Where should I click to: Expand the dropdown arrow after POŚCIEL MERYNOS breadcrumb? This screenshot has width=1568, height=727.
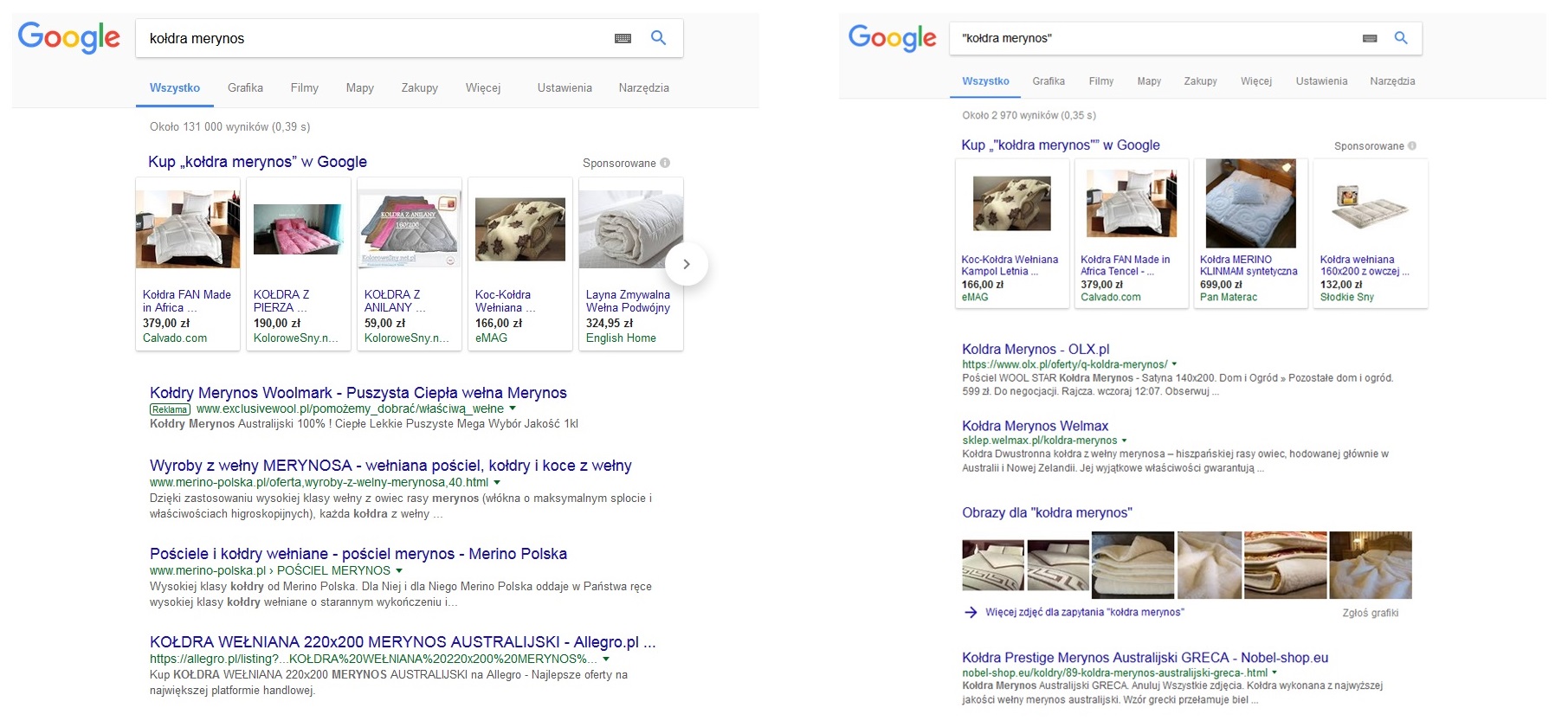[399, 571]
